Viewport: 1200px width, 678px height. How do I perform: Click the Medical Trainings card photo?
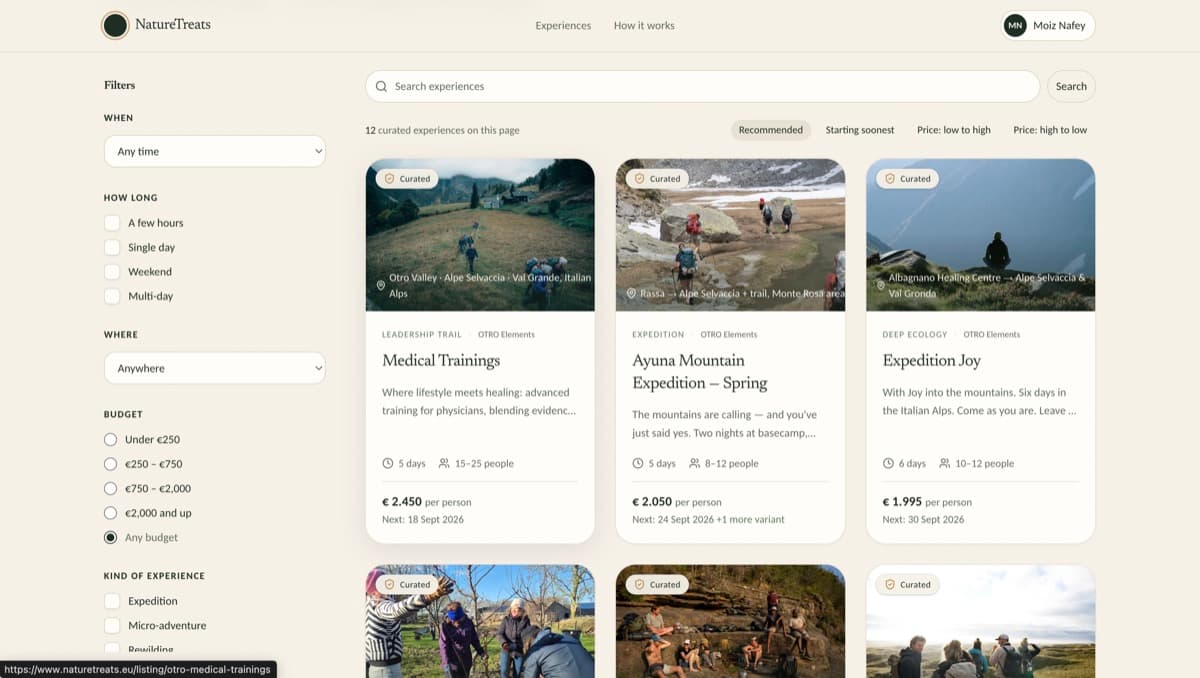(480, 235)
